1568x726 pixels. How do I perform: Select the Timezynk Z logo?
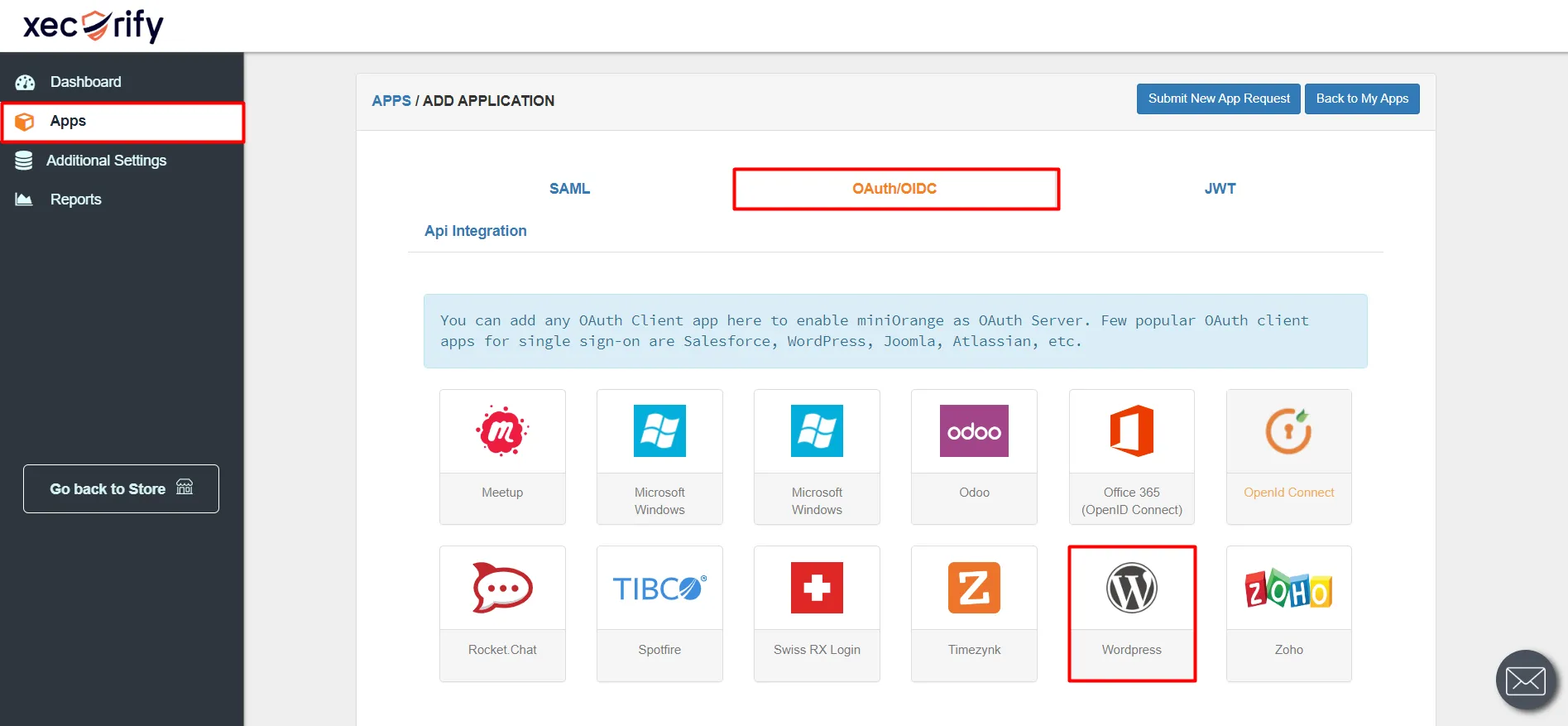(974, 588)
